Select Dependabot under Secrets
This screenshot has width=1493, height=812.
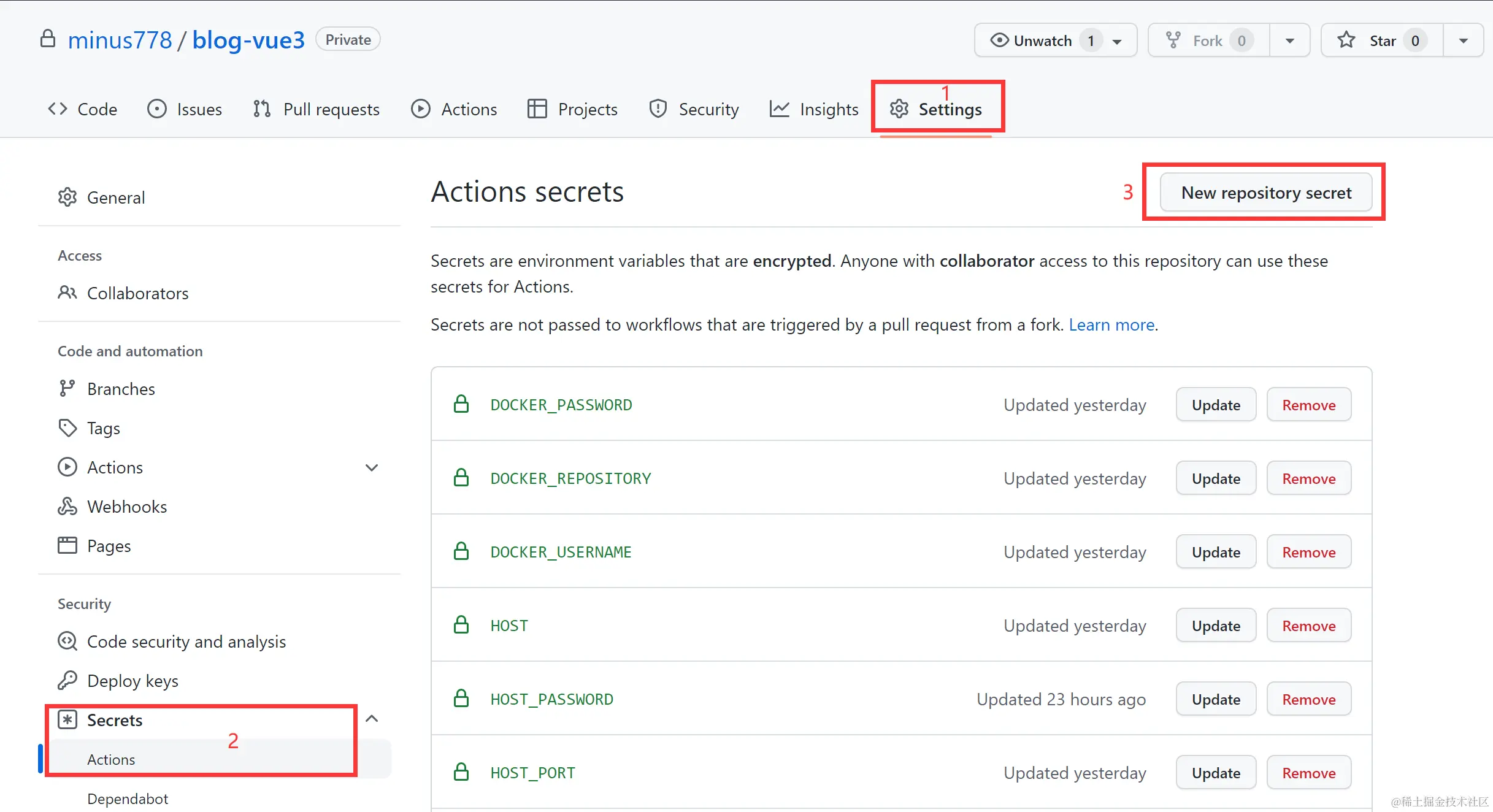128,799
